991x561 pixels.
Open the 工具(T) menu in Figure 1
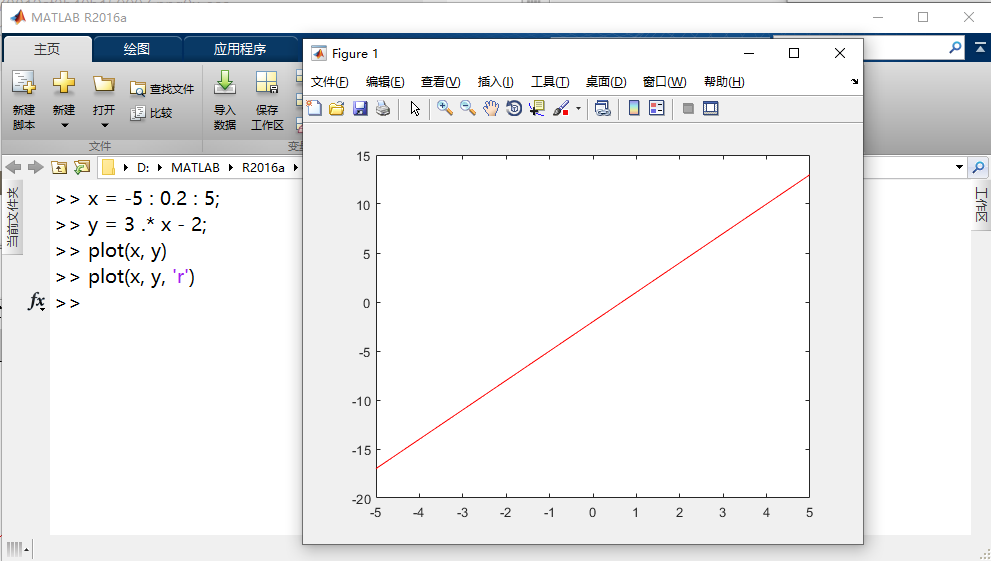(x=550, y=81)
